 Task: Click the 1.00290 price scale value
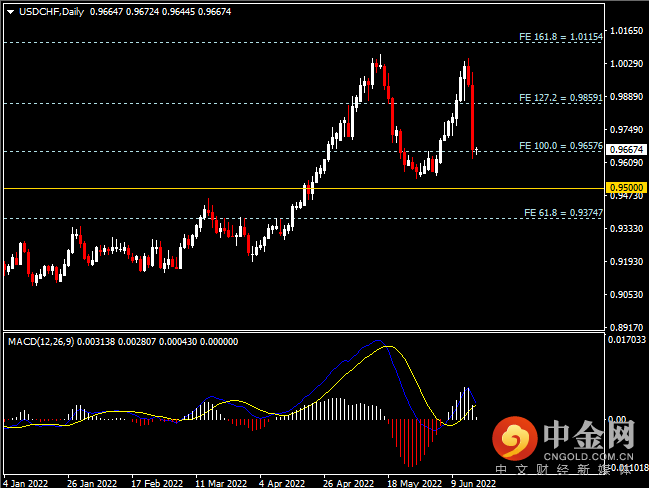click(x=627, y=64)
